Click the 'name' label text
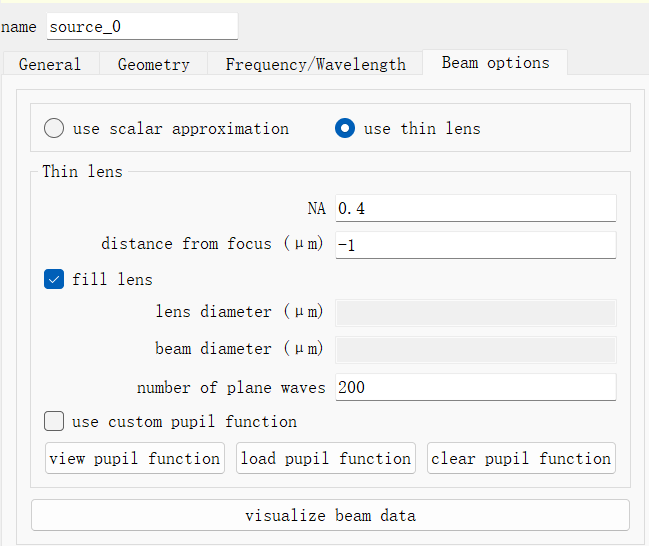The image size is (649, 546). point(19,27)
